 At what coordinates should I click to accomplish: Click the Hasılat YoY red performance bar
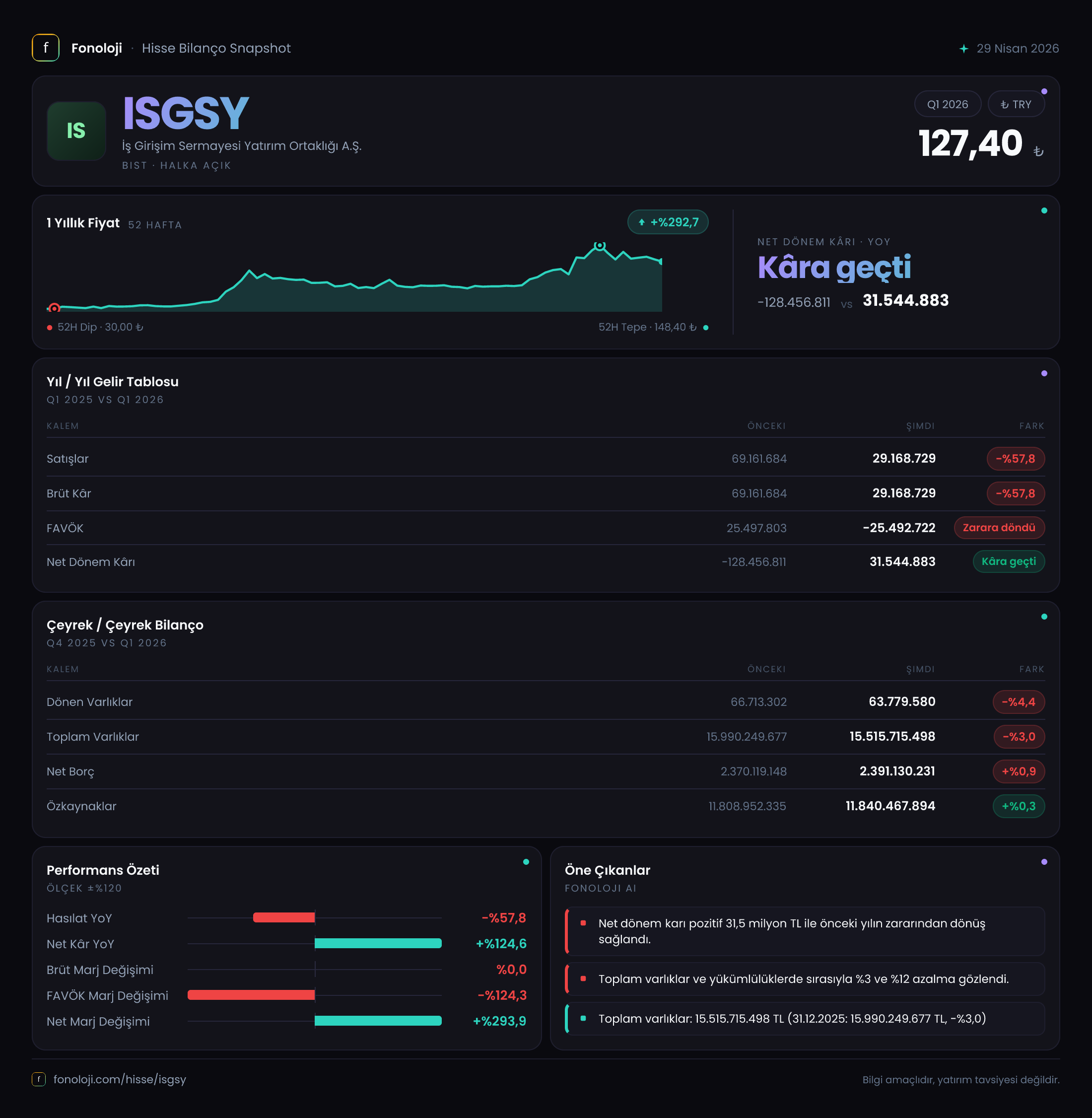284,917
